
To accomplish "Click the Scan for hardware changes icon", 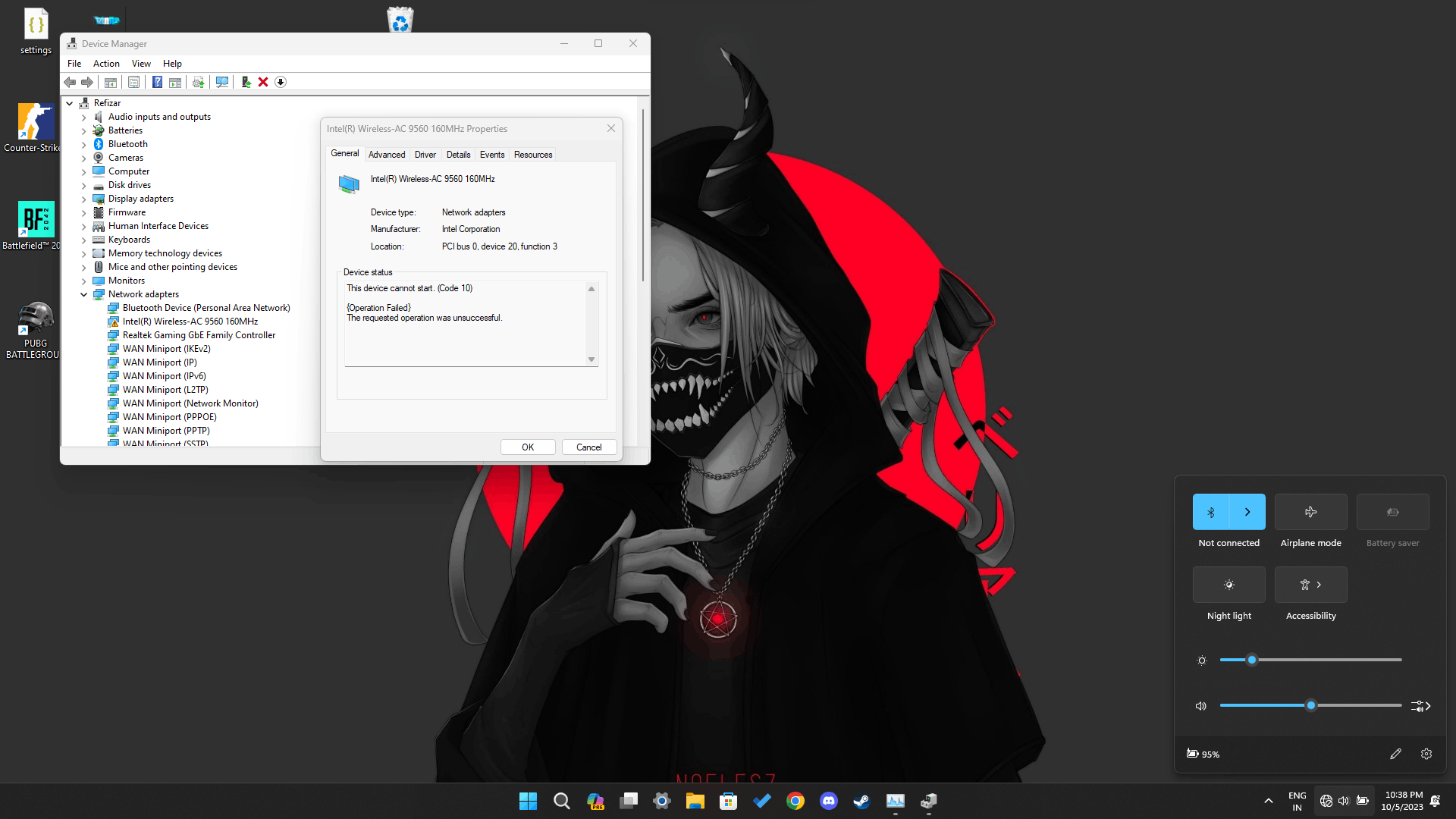I will click(221, 82).
